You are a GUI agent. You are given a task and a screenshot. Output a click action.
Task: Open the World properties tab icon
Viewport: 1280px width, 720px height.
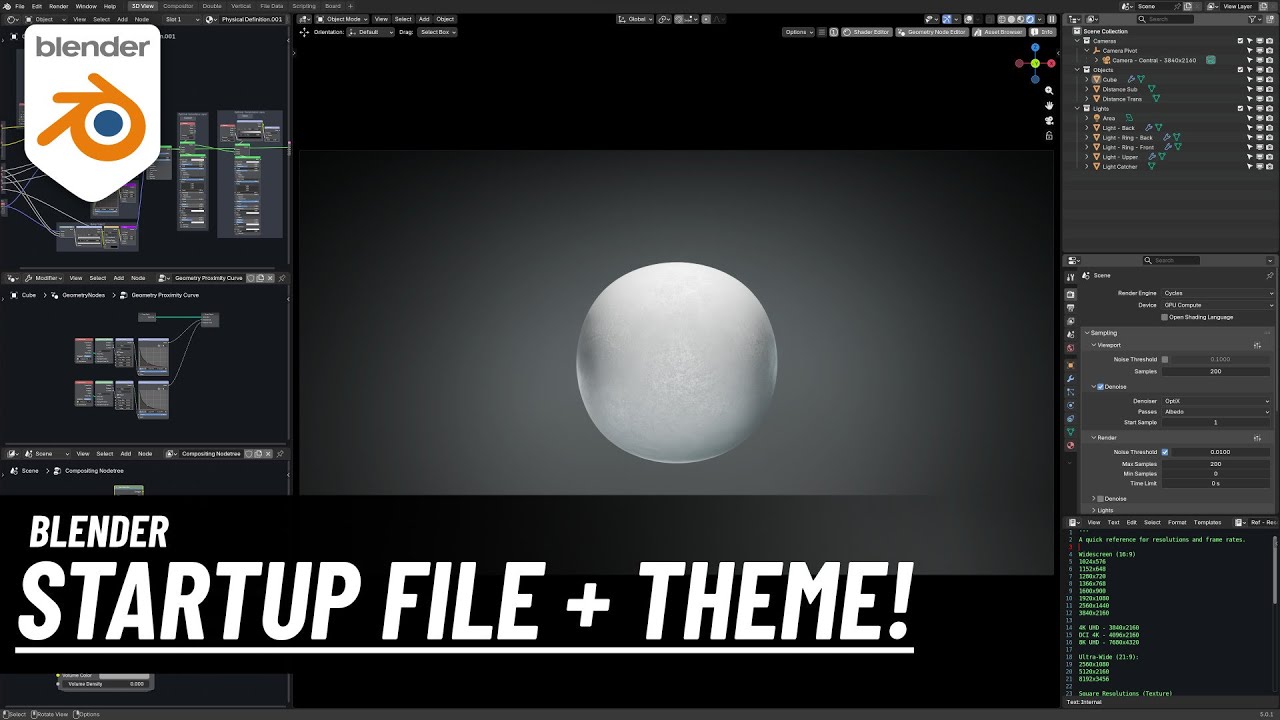(1070, 348)
